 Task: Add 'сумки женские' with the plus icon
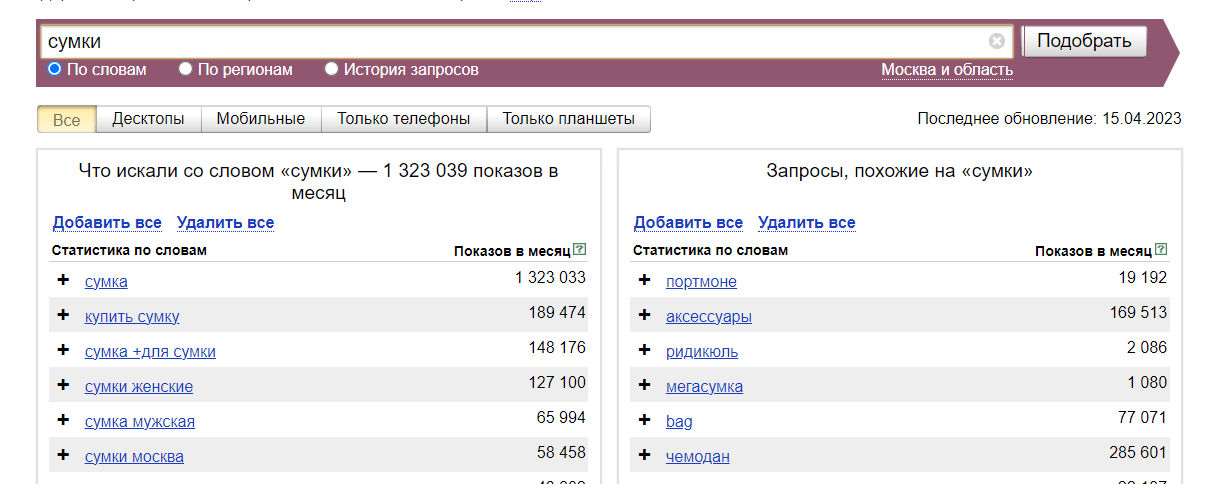(x=63, y=385)
